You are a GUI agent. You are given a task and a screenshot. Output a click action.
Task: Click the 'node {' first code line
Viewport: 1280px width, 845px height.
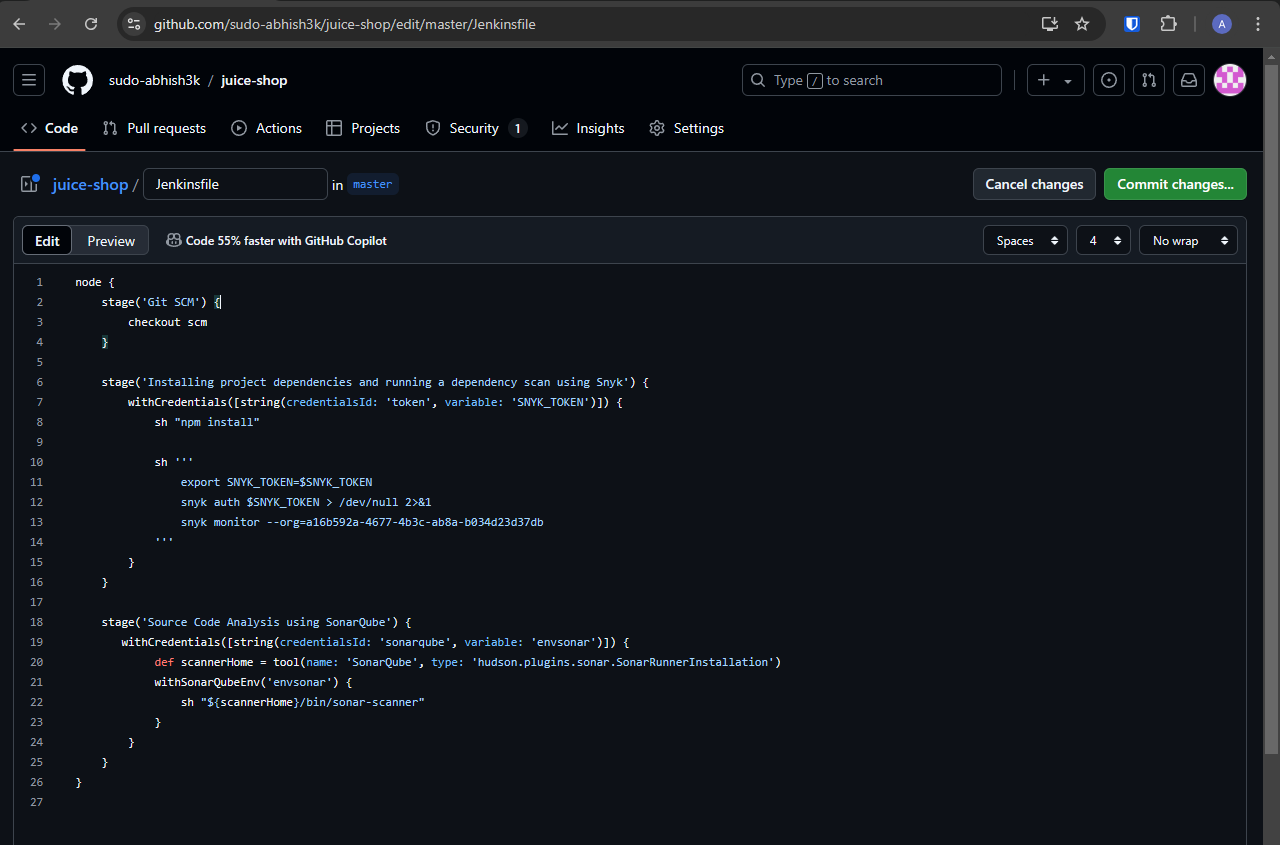point(95,282)
